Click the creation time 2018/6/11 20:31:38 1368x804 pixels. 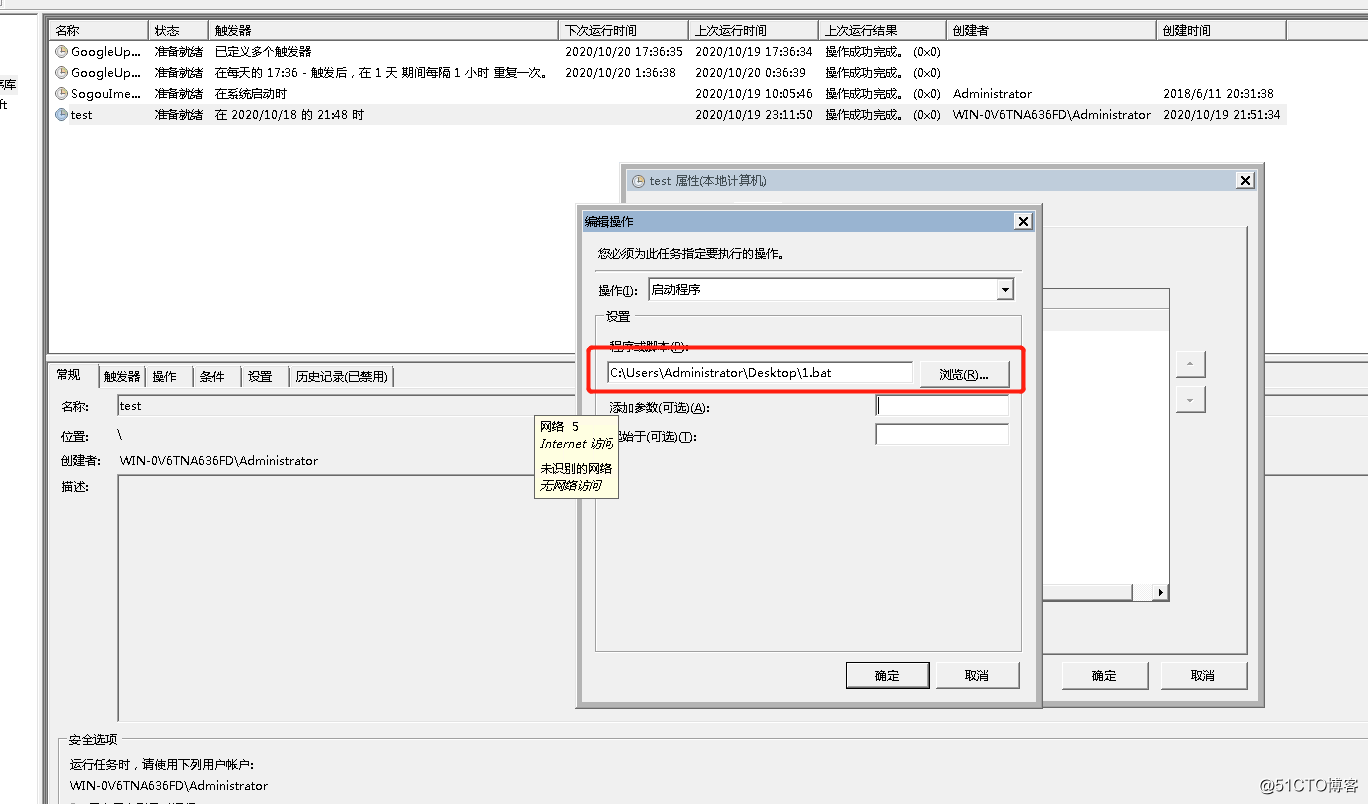point(1218,94)
